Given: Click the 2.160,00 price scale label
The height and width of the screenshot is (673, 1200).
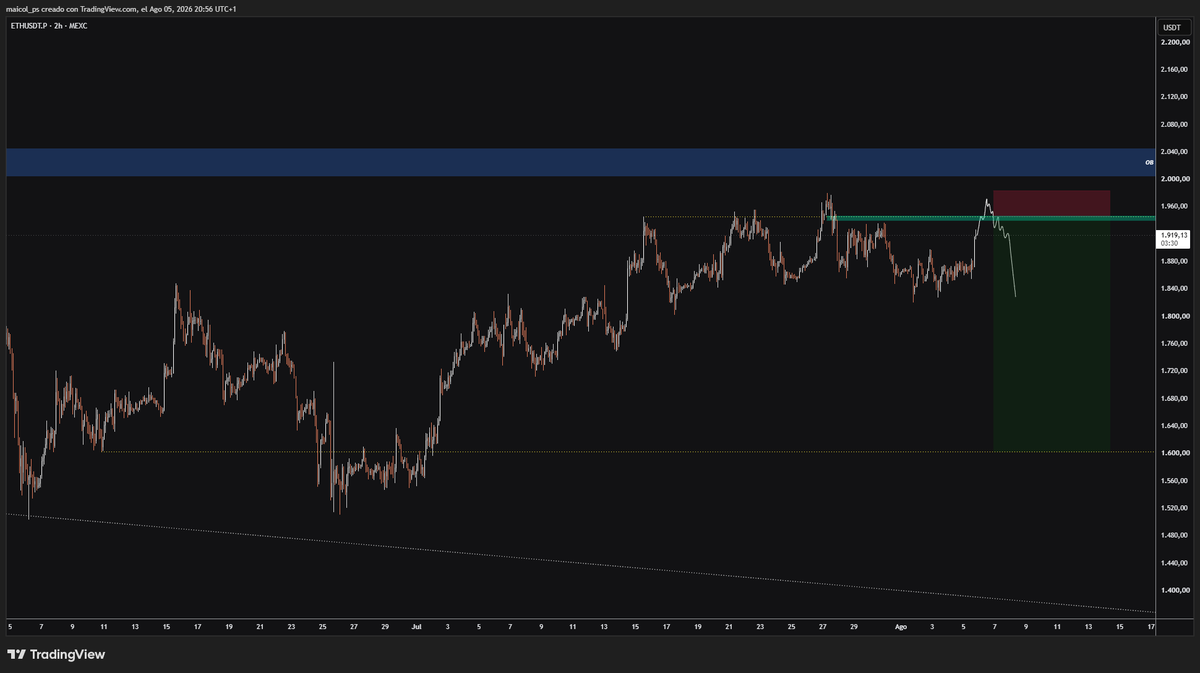Looking at the screenshot, I should pyautogui.click(x=1174, y=70).
